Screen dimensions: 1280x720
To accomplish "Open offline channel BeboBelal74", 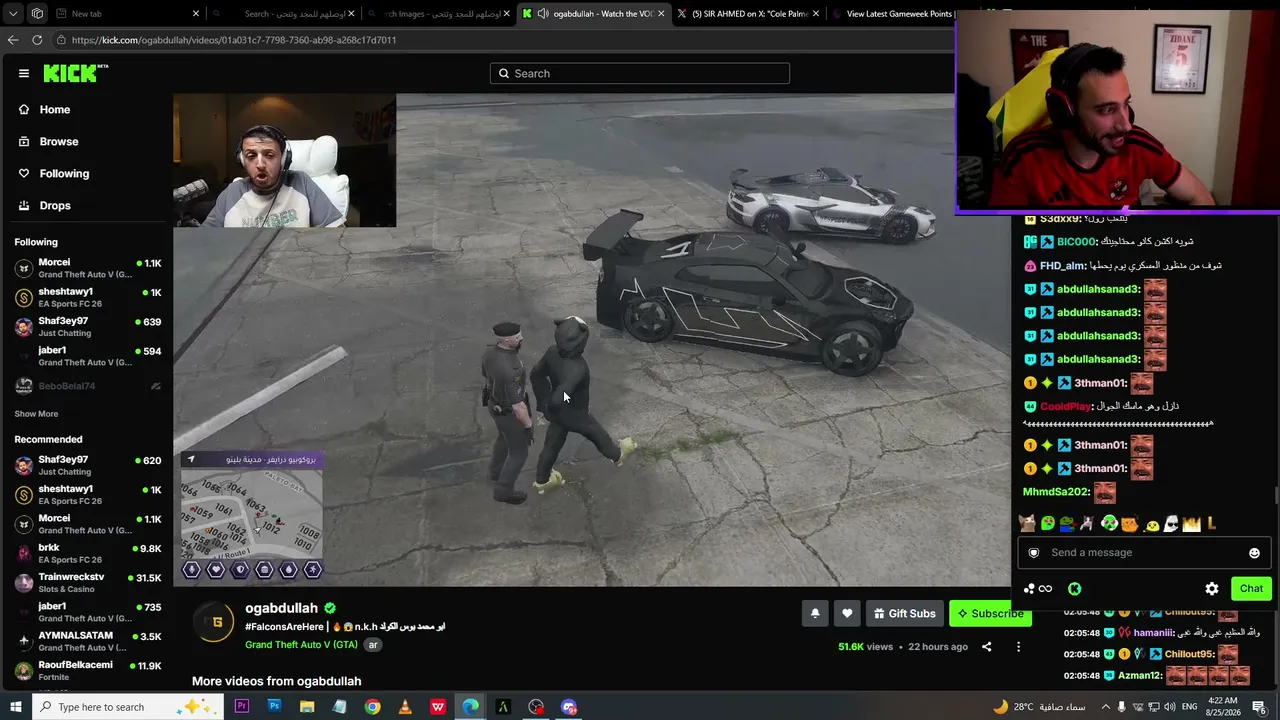I will tap(87, 386).
